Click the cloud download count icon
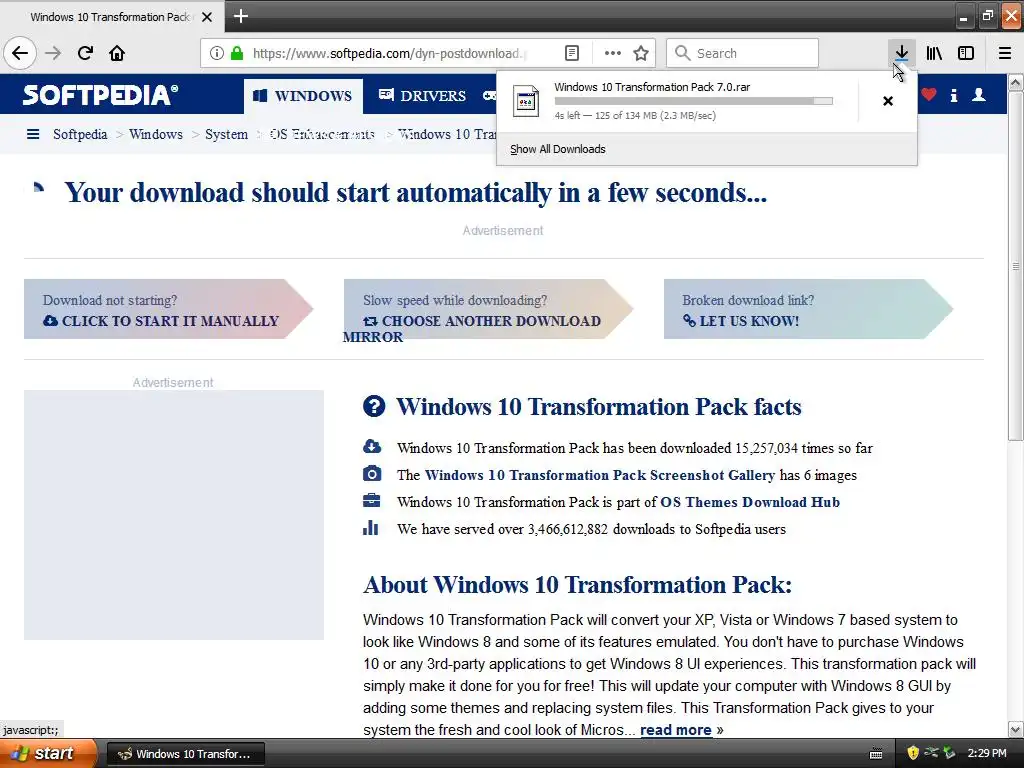This screenshot has height=768, width=1024. pyautogui.click(x=372, y=447)
